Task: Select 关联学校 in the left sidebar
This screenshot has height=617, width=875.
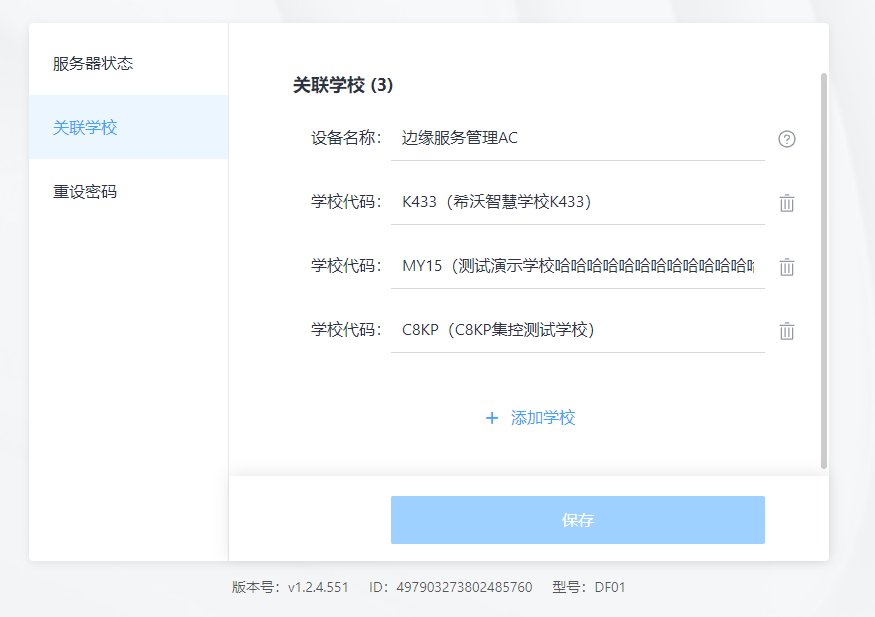Action: click(x=85, y=128)
